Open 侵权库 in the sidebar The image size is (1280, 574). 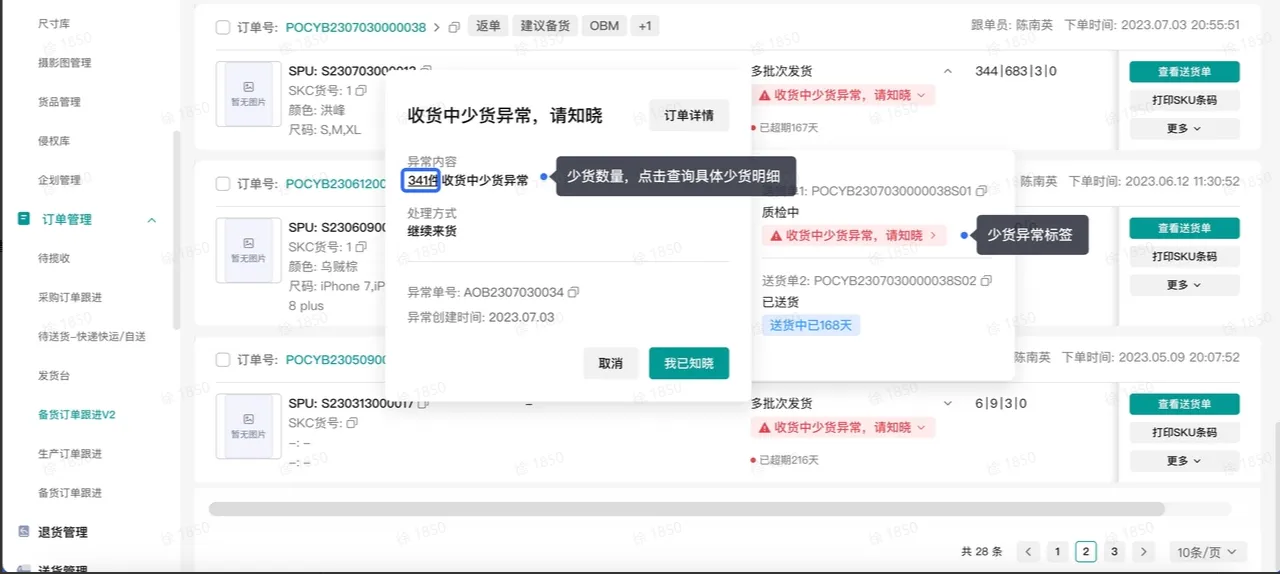pyautogui.click(x=54, y=141)
